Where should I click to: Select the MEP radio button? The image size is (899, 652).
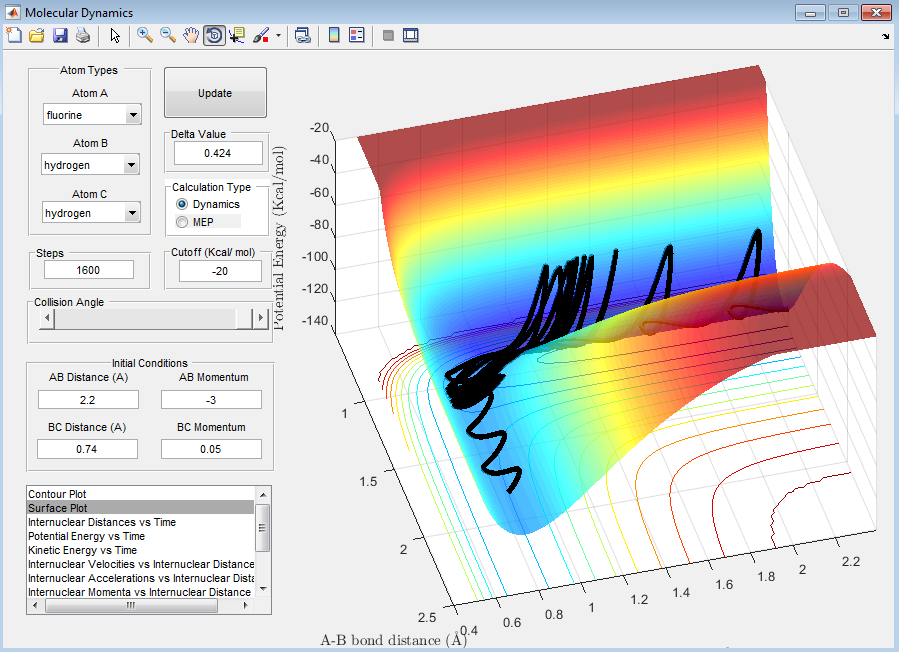coord(182,221)
